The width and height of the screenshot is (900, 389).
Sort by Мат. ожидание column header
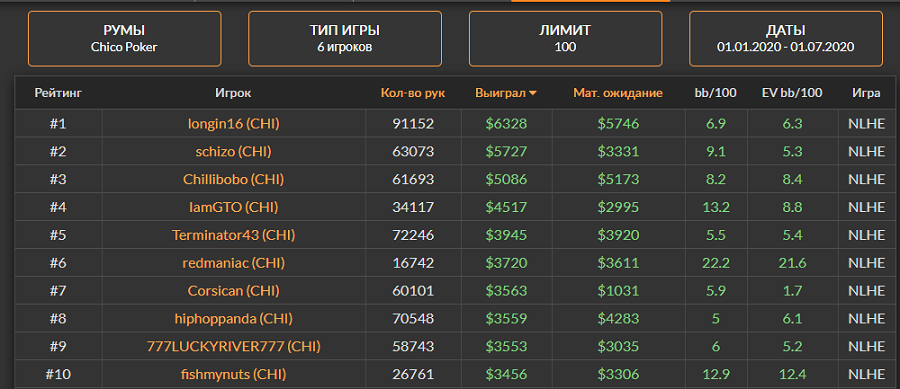pos(618,93)
